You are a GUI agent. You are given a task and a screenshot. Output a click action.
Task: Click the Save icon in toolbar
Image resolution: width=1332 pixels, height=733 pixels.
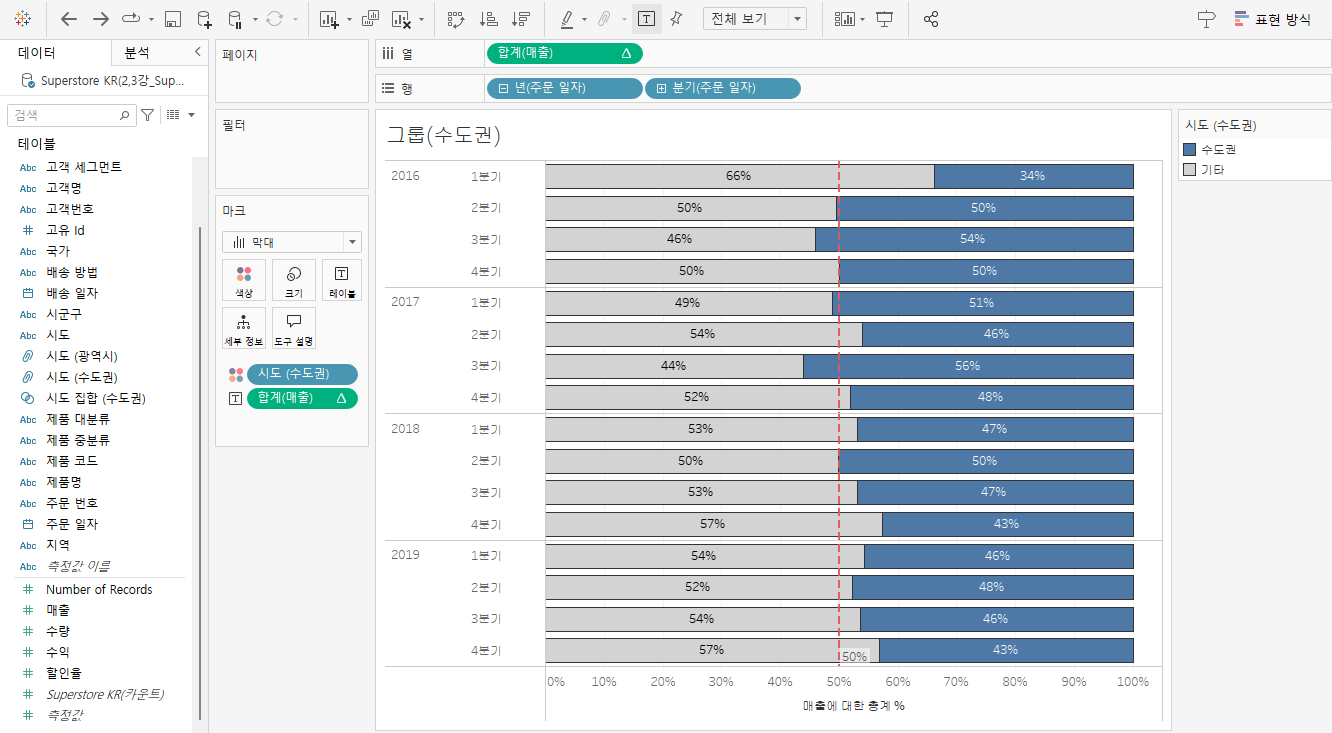[x=172, y=19]
